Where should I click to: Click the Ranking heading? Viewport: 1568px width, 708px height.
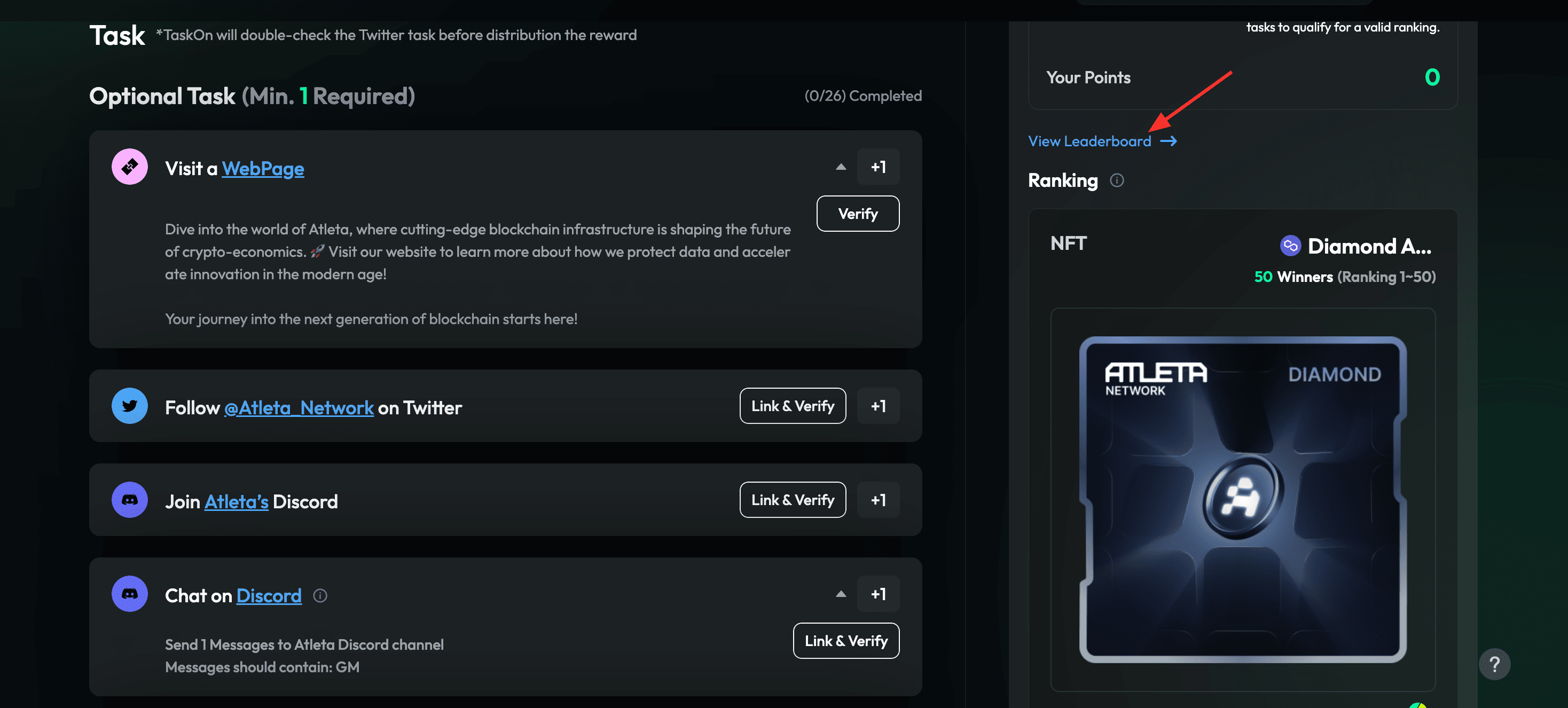1063,181
